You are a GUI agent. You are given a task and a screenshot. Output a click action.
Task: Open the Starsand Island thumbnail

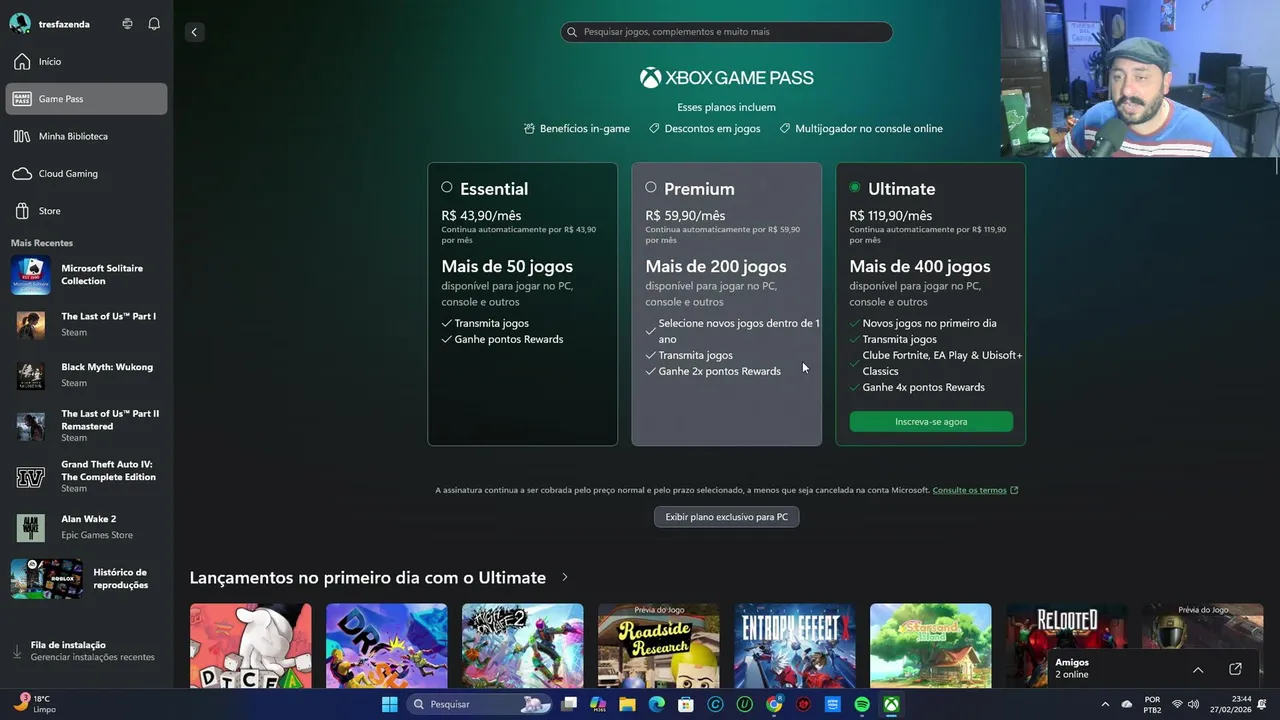[931, 646]
